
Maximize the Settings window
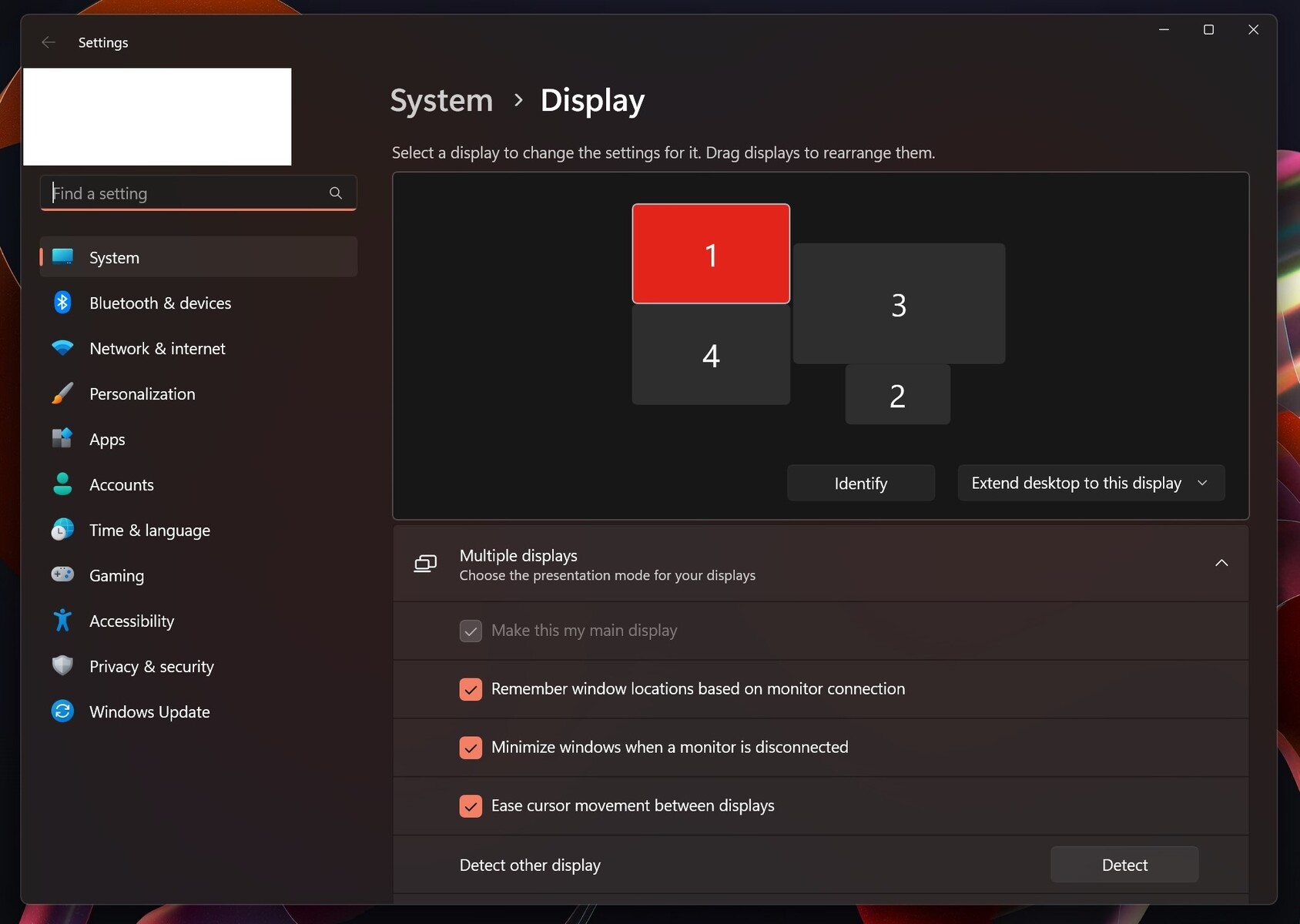[1208, 29]
